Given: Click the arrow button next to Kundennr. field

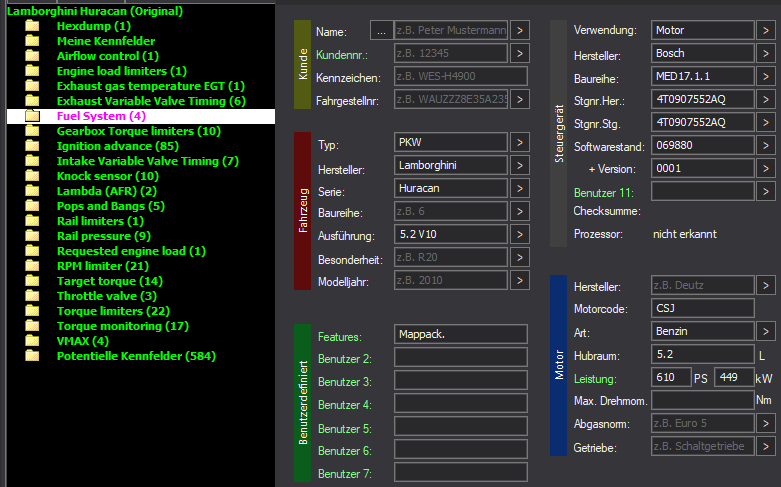Looking at the screenshot, I should click(521, 53).
